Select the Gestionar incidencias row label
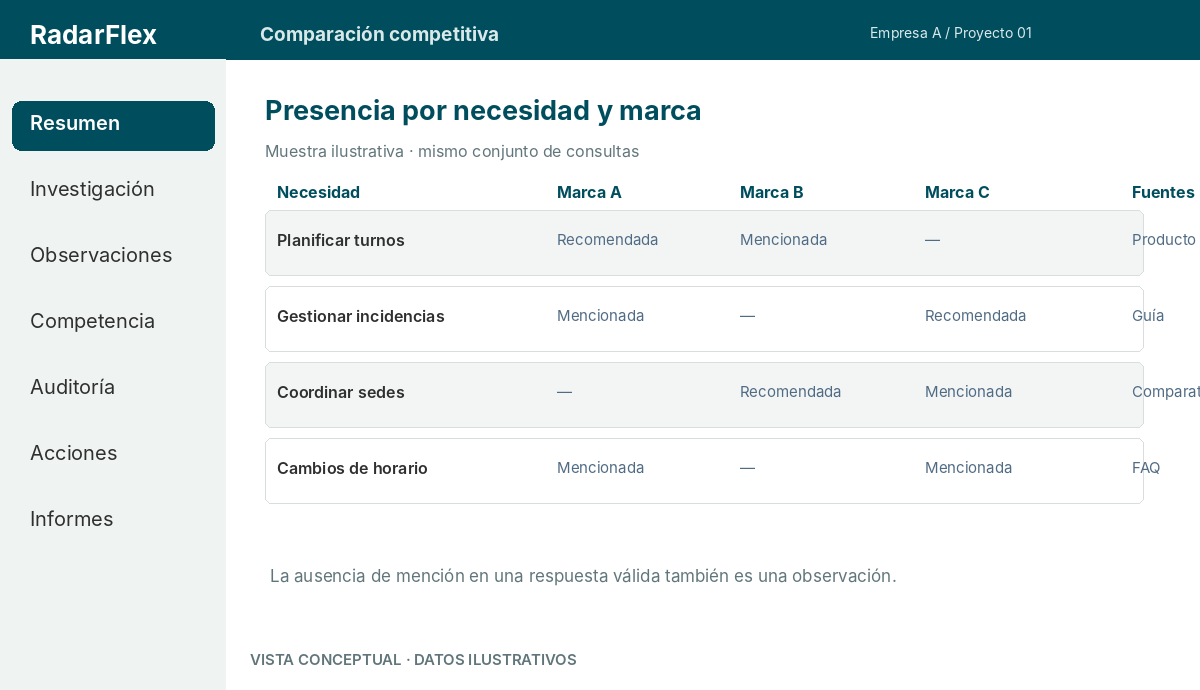Image resolution: width=1200 pixels, height=690 pixels. 360,316
